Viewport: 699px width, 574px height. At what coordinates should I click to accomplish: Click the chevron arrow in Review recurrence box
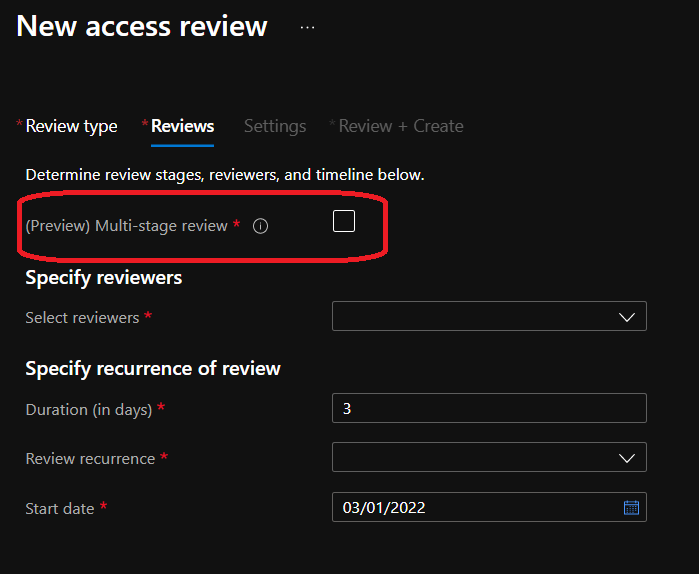[x=627, y=458]
